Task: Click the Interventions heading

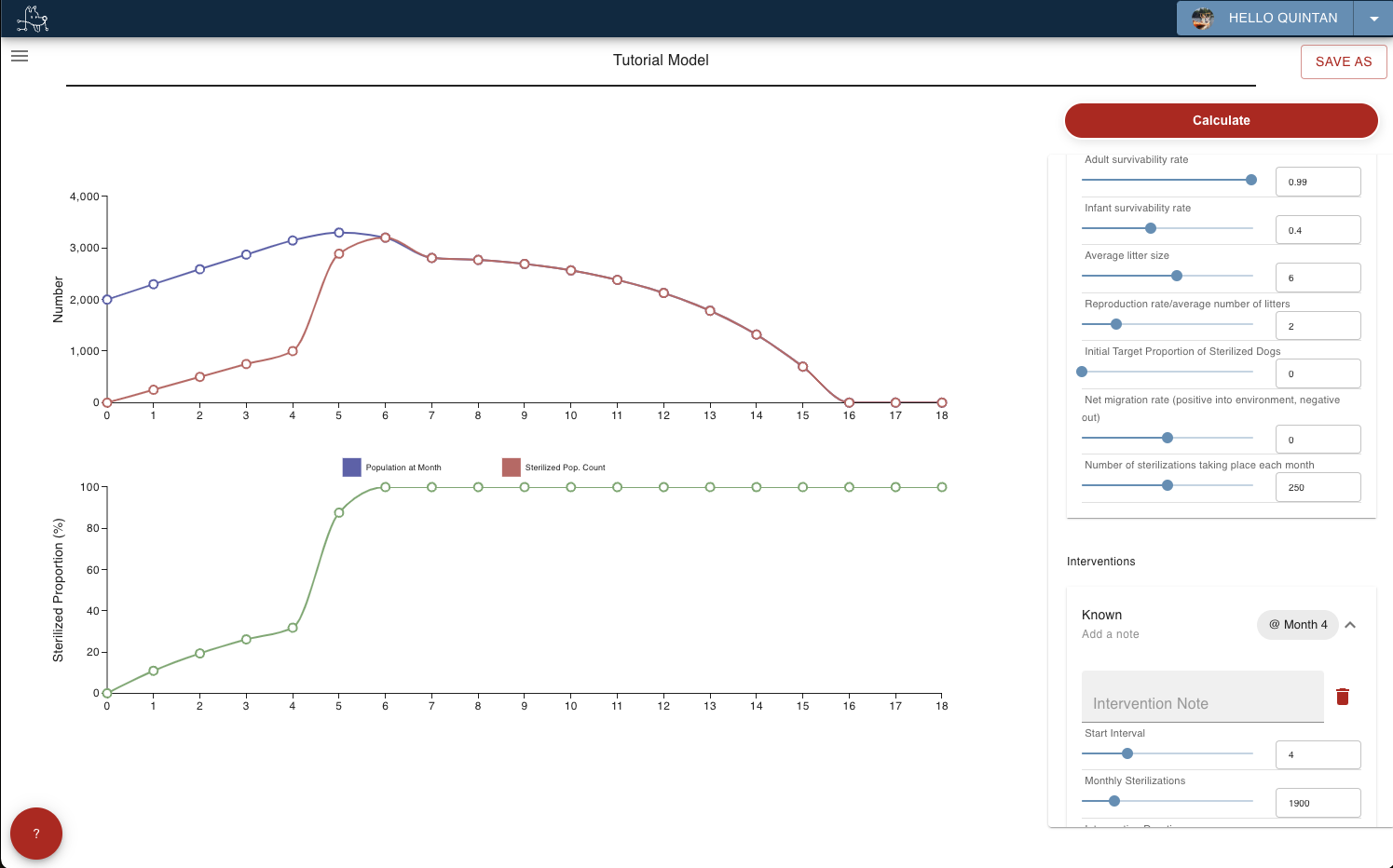Action: [x=1100, y=562]
